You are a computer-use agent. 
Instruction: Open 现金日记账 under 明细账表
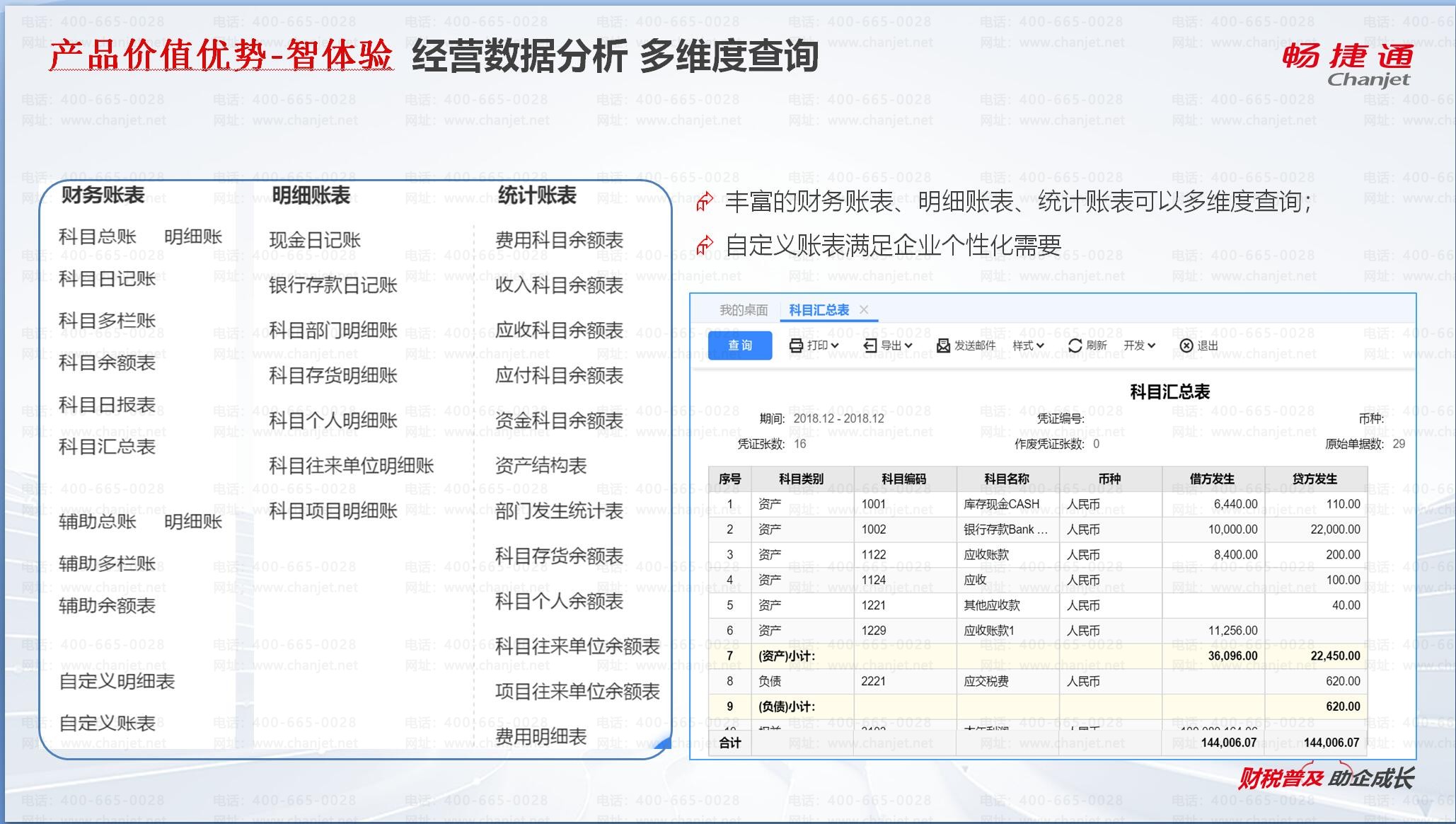(315, 240)
